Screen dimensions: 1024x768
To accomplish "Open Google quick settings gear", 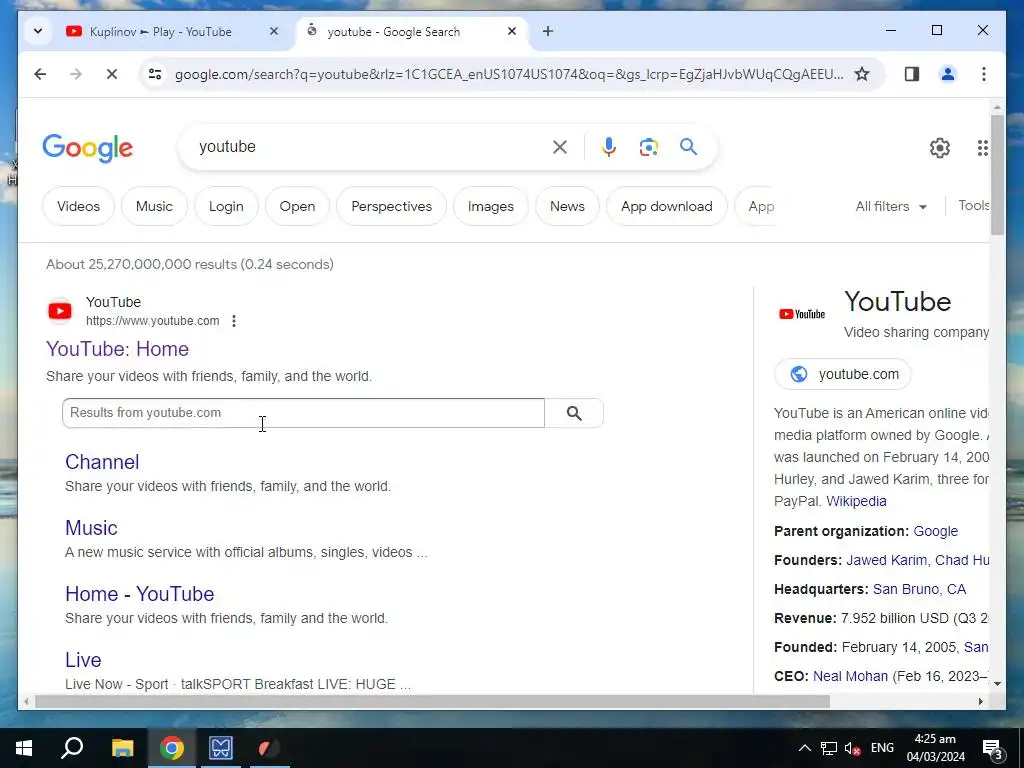I will click(x=940, y=148).
